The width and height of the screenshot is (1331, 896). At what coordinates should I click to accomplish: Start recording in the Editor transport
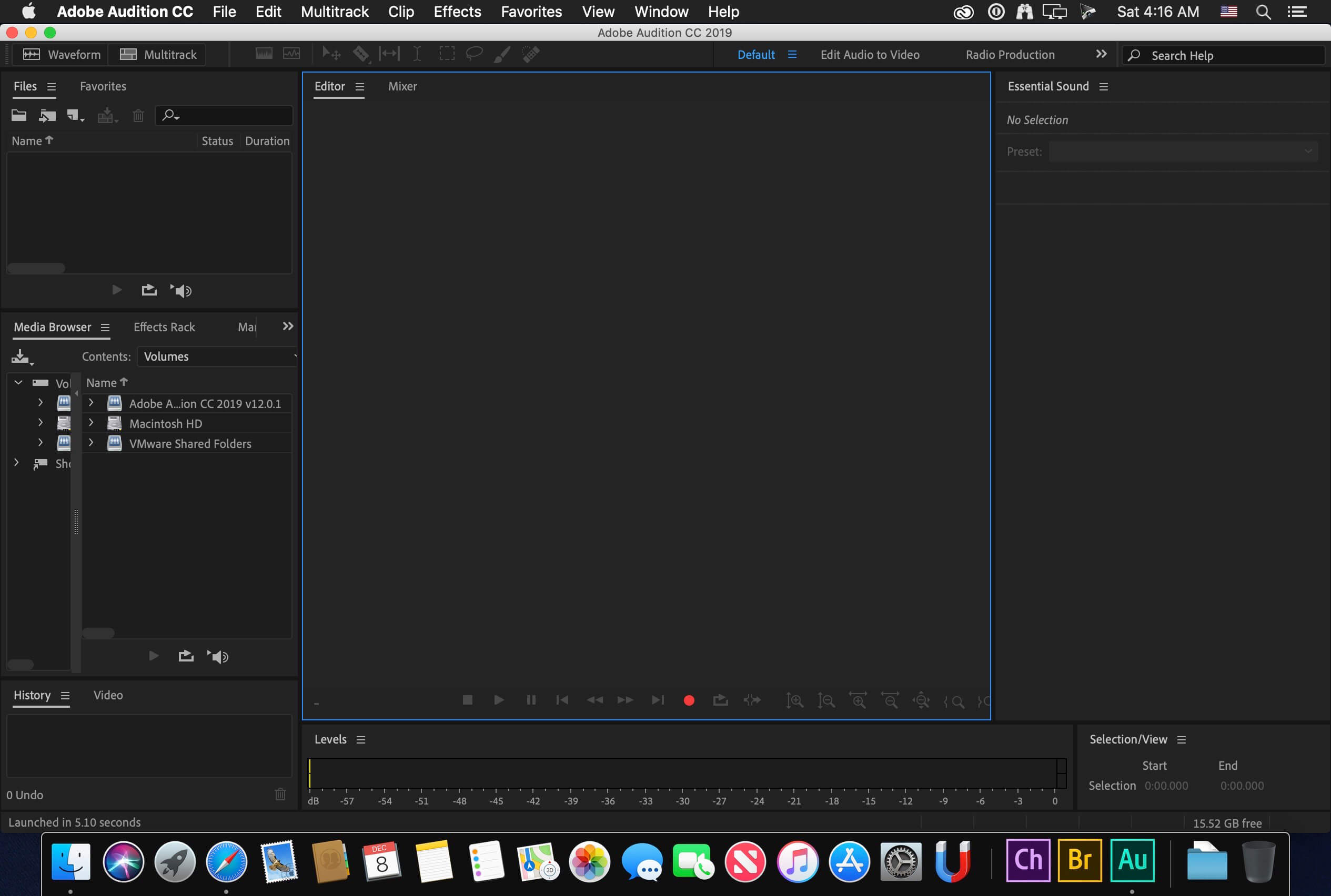point(688,699)
